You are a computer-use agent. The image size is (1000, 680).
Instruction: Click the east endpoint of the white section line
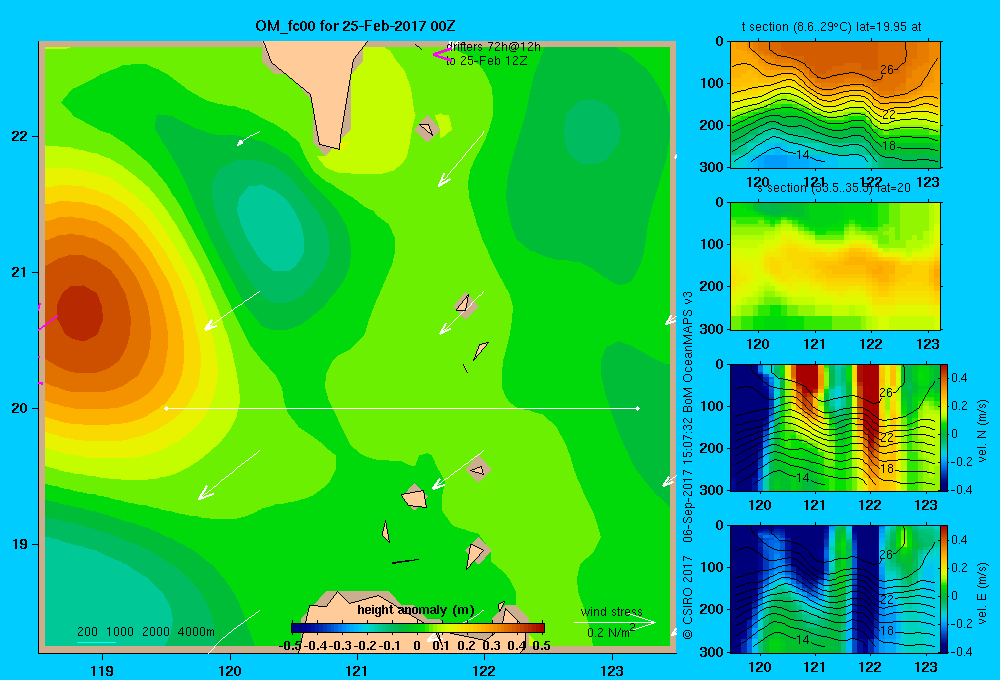tap(637, 408)
